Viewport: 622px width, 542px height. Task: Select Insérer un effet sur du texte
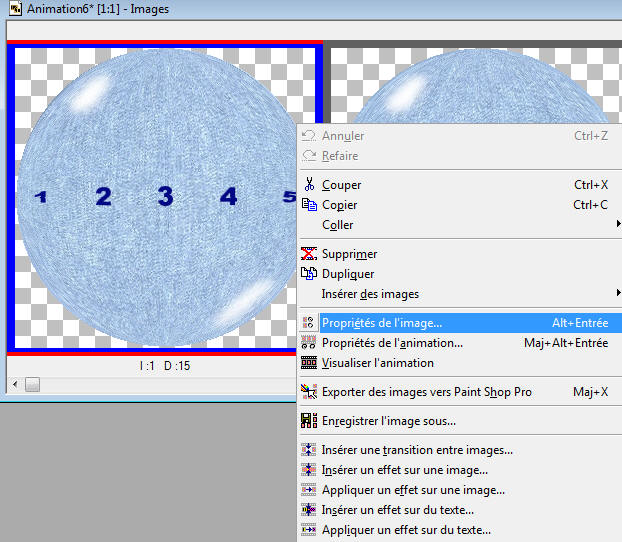tap(459, 509)
